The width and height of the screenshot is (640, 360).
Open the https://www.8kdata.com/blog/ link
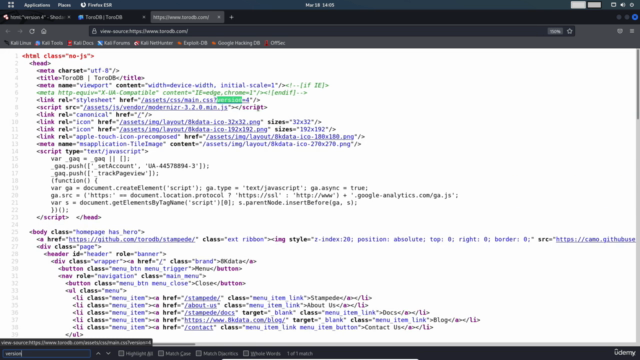tap(235, 320)
